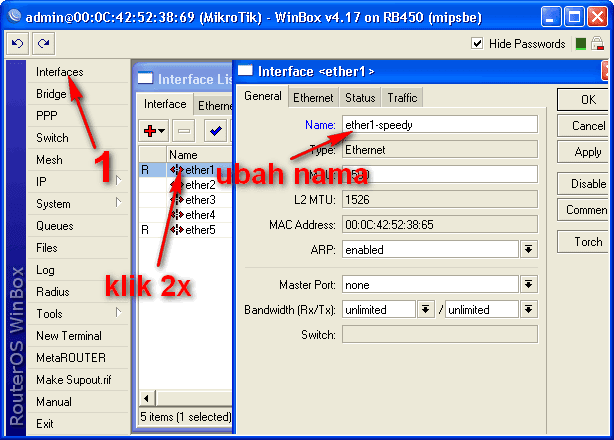Image resolution: width=614 pixels, height=440 pixels.
Task: Open New Terminal from sidebar
Action: [x=78, y=336]
